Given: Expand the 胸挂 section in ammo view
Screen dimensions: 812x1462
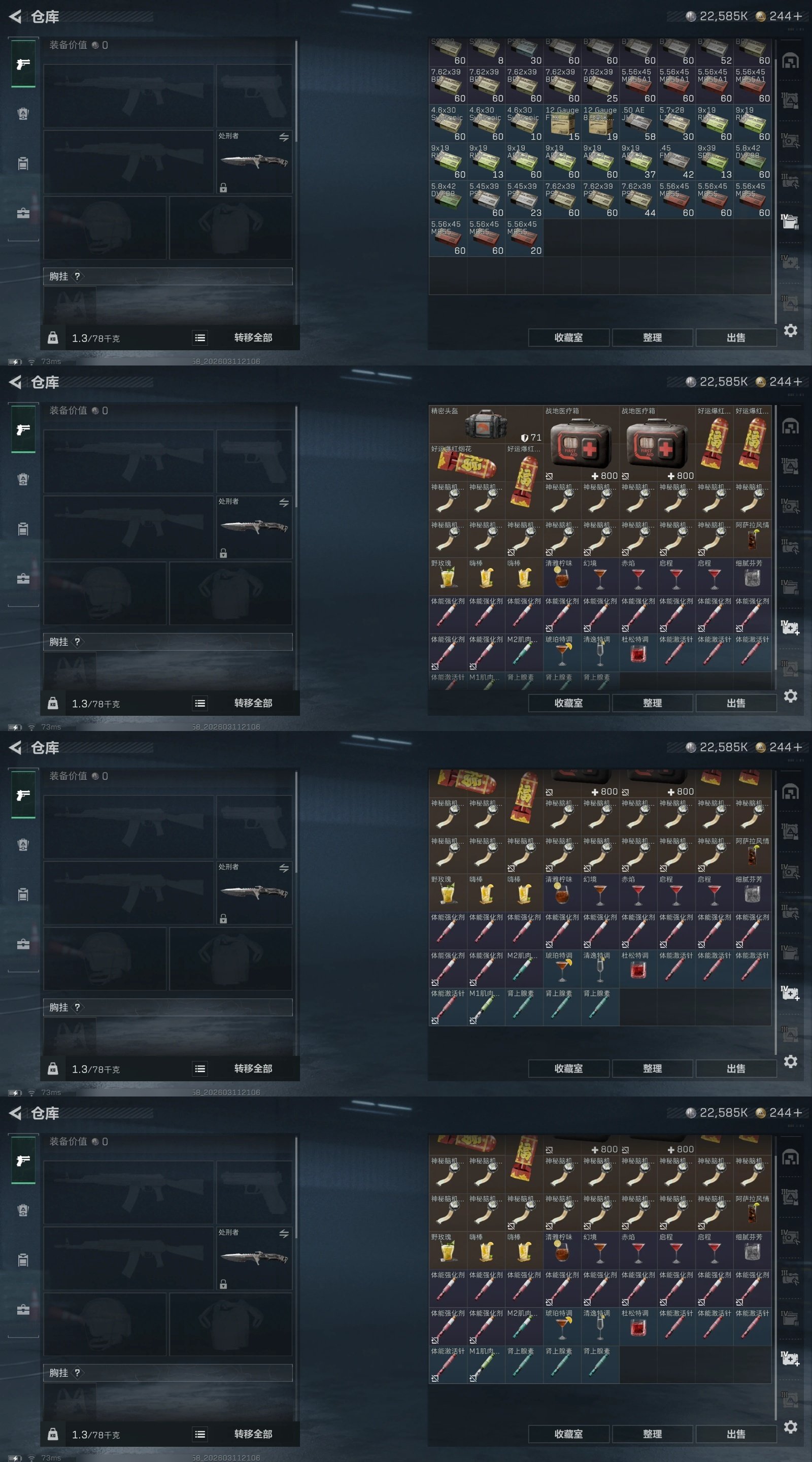Looking at the screenshot, I should (x=168, y=276).
